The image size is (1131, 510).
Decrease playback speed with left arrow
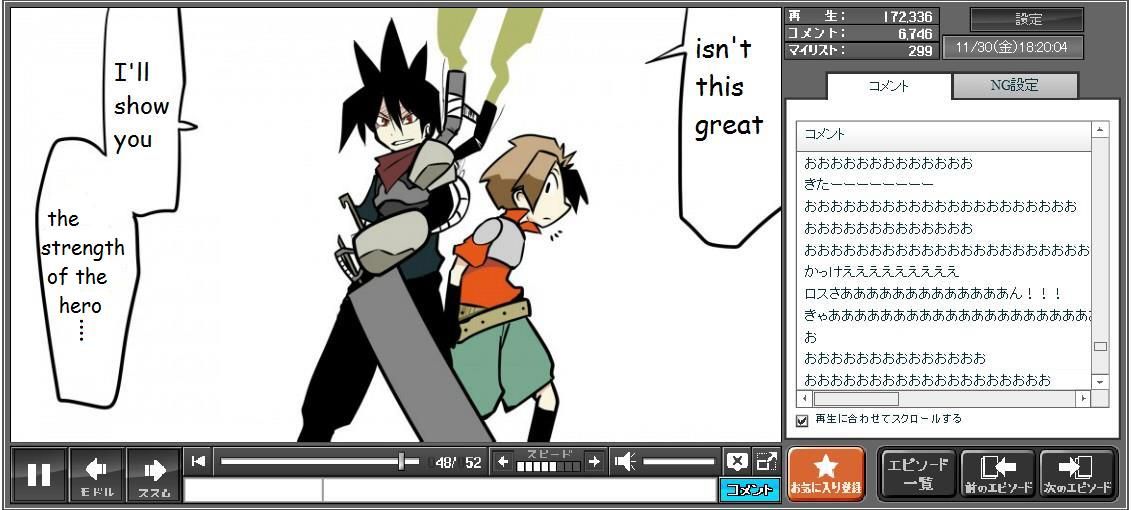(x=503, y=461)
